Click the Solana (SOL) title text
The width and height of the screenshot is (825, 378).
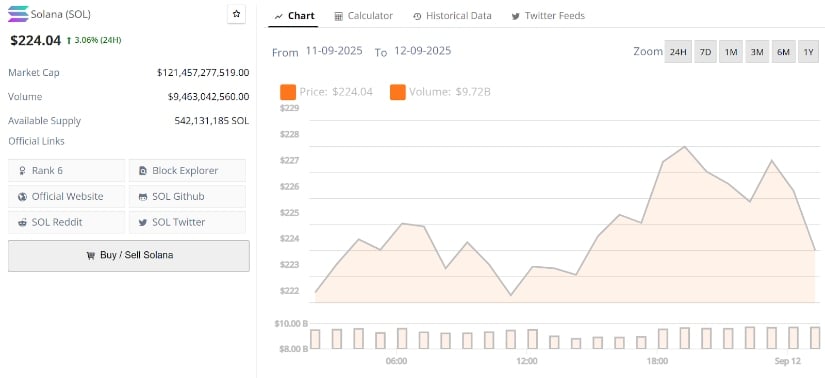[x=61, y=15]
